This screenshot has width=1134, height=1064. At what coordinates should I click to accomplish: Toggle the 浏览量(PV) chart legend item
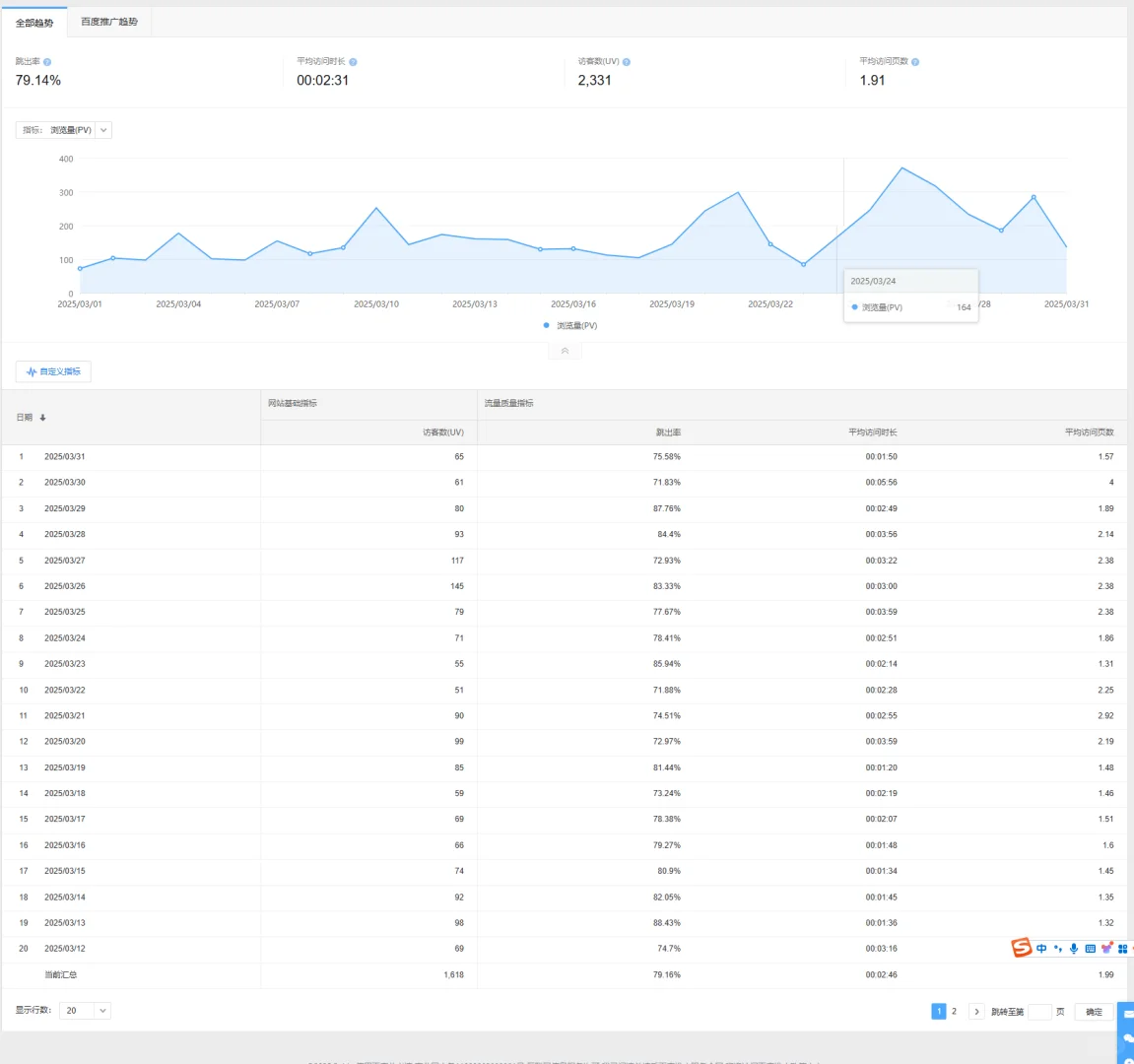(x=569, y=325)
